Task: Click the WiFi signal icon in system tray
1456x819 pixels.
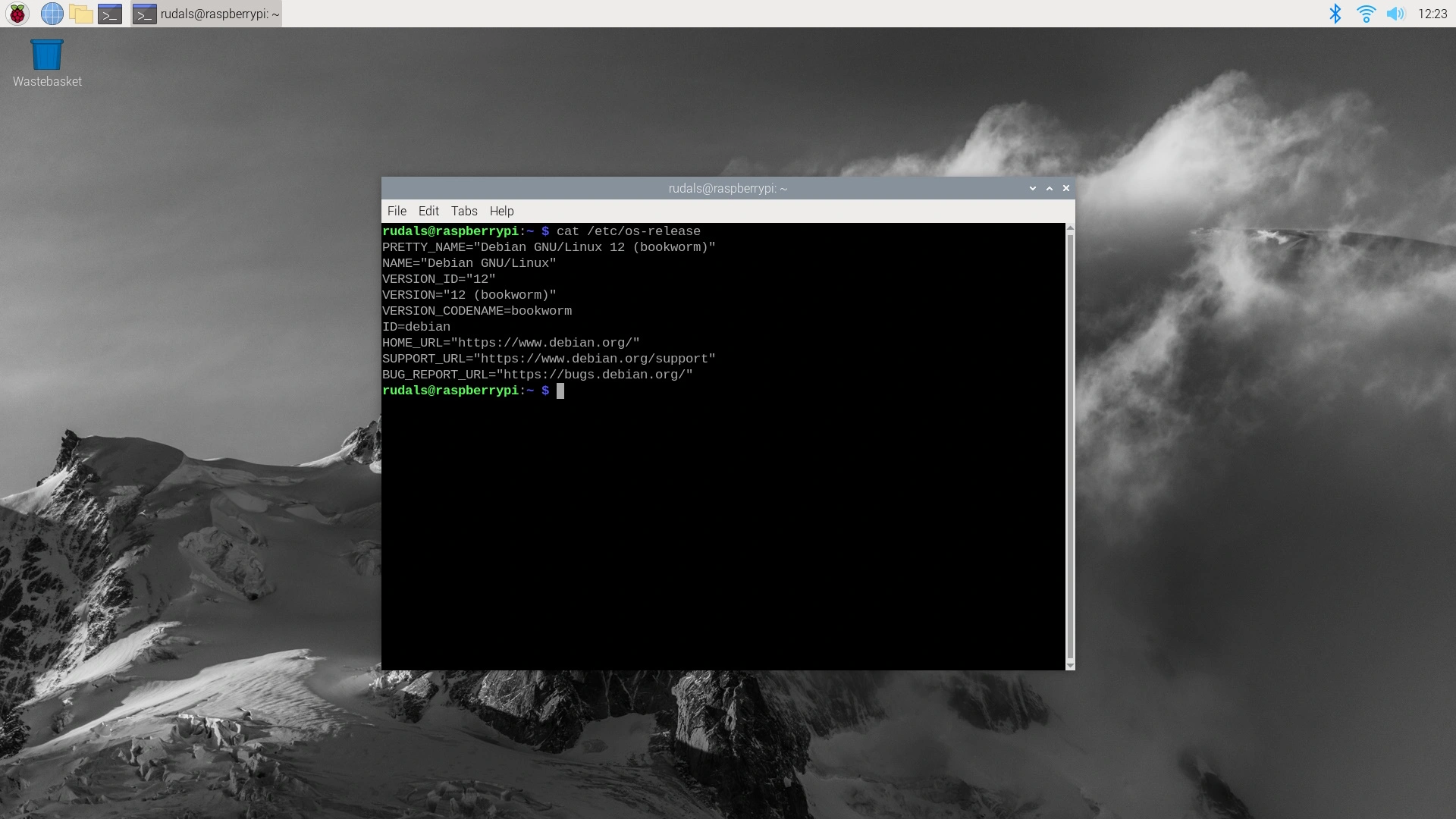Action: 1366,14
